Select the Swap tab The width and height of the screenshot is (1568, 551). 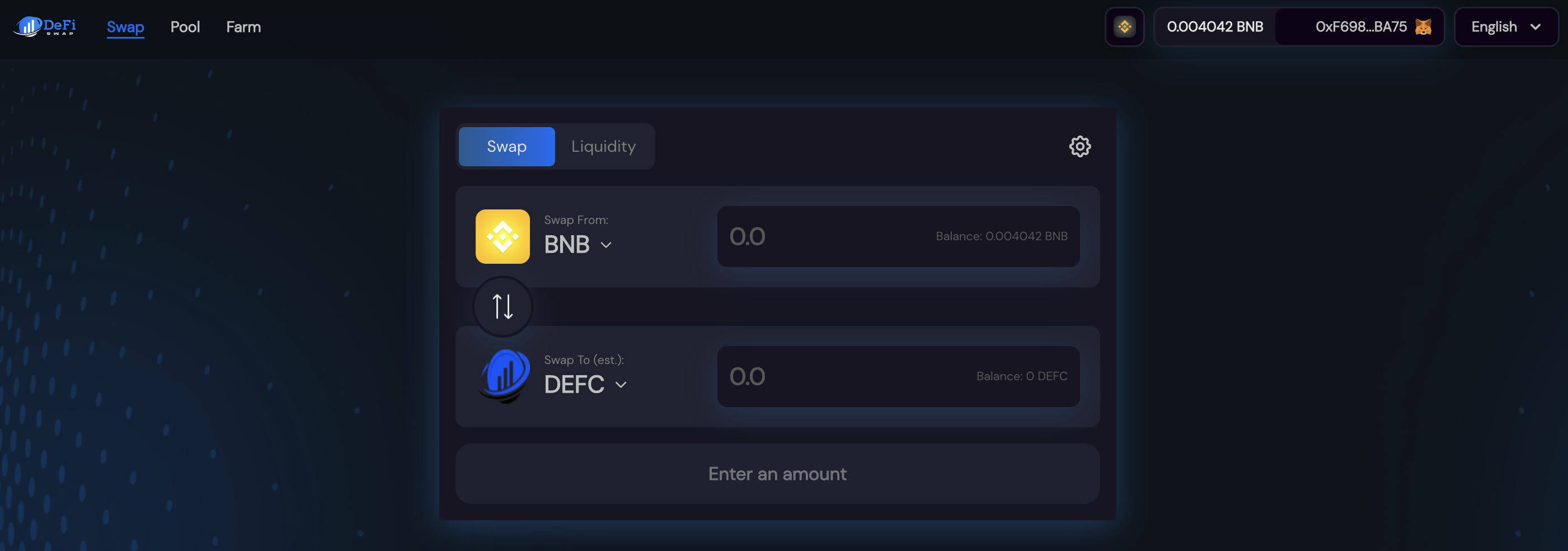pos(506,146)
